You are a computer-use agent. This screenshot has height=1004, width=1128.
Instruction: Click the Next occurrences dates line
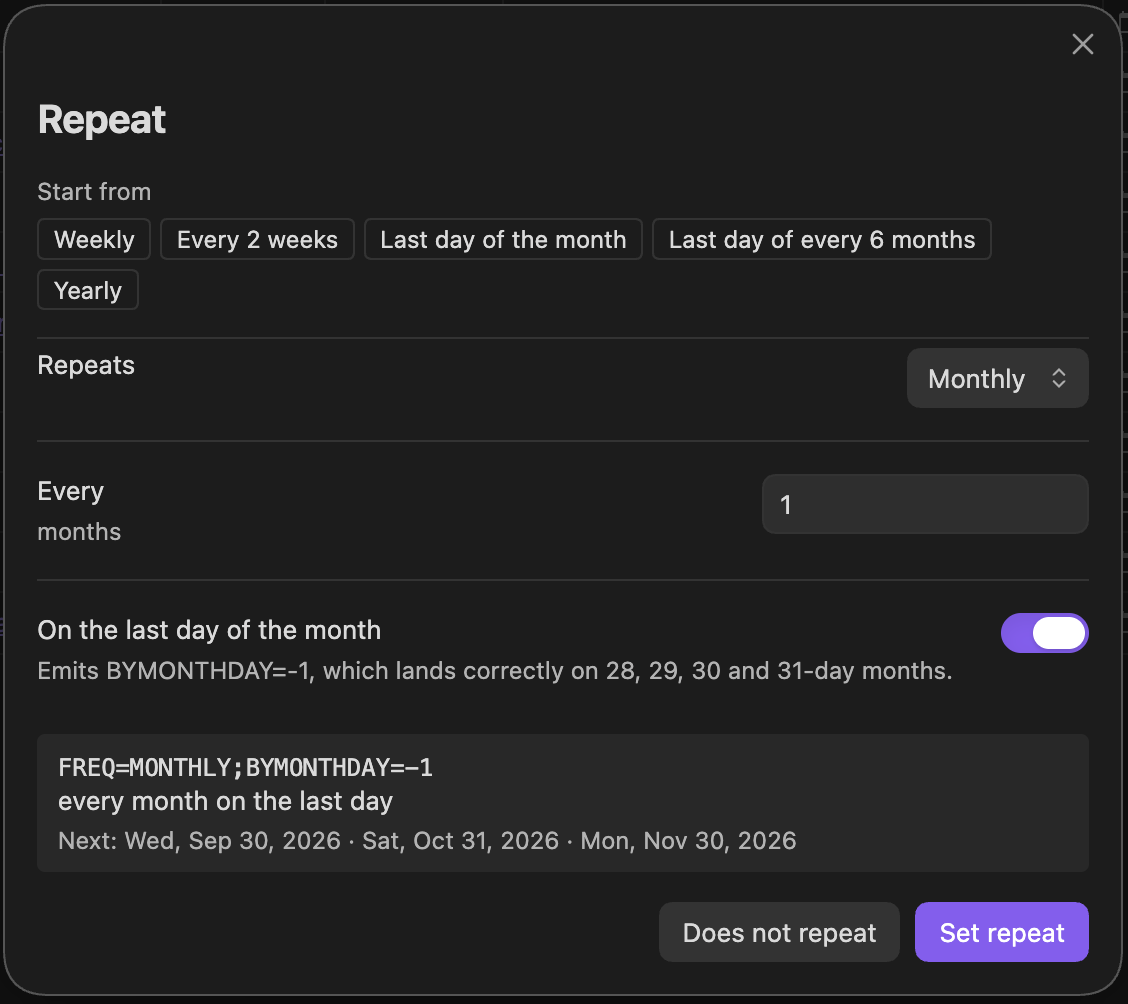pos(427,841)
